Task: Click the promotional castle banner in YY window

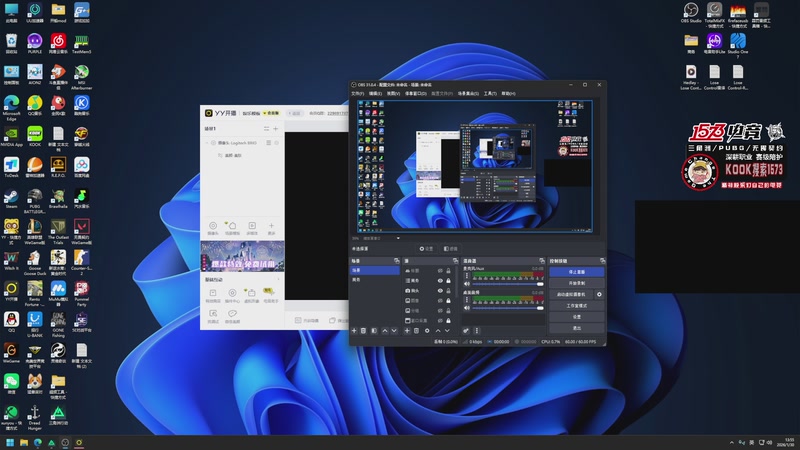Action: 242,256
